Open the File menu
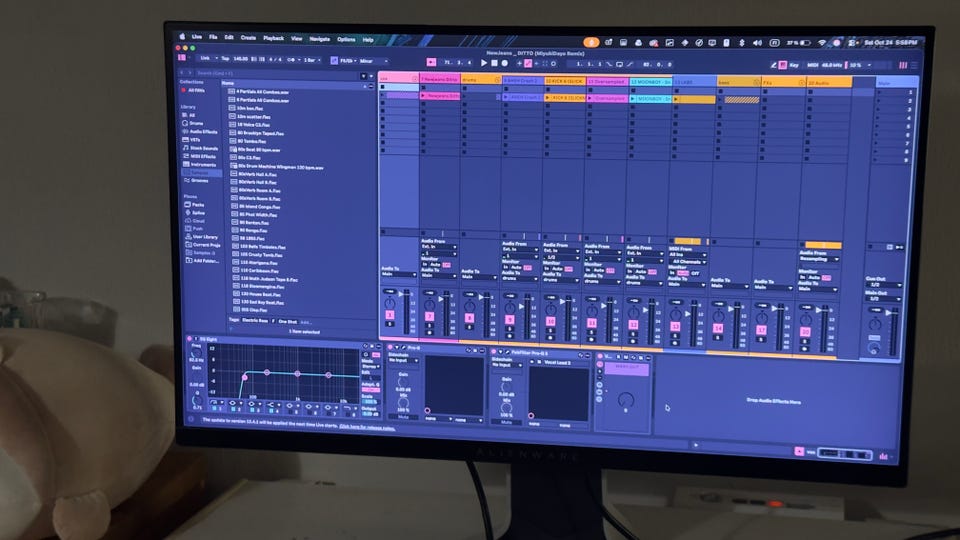The width and height of the screenshot is (960, 540). (x=213, y=37)
